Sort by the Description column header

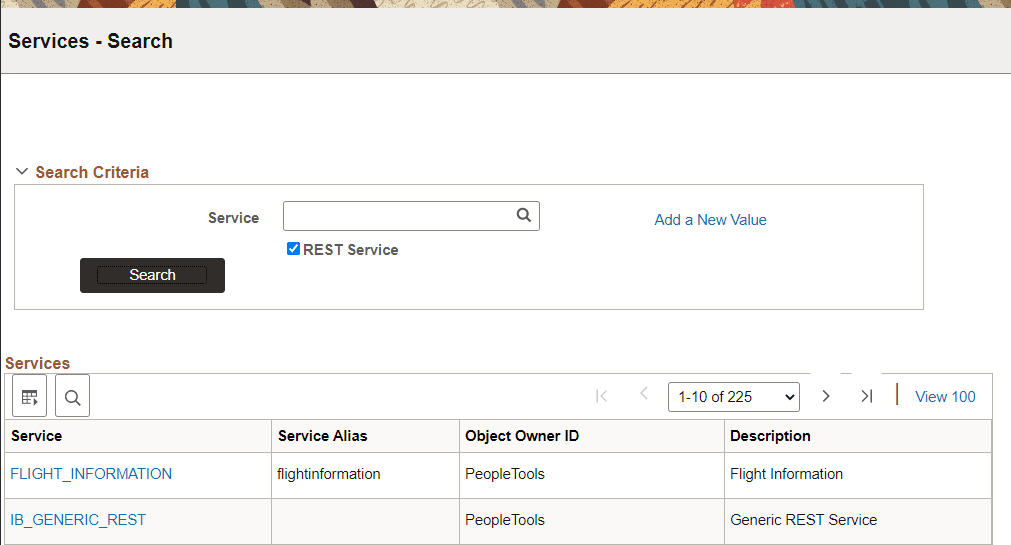(770, 436)
